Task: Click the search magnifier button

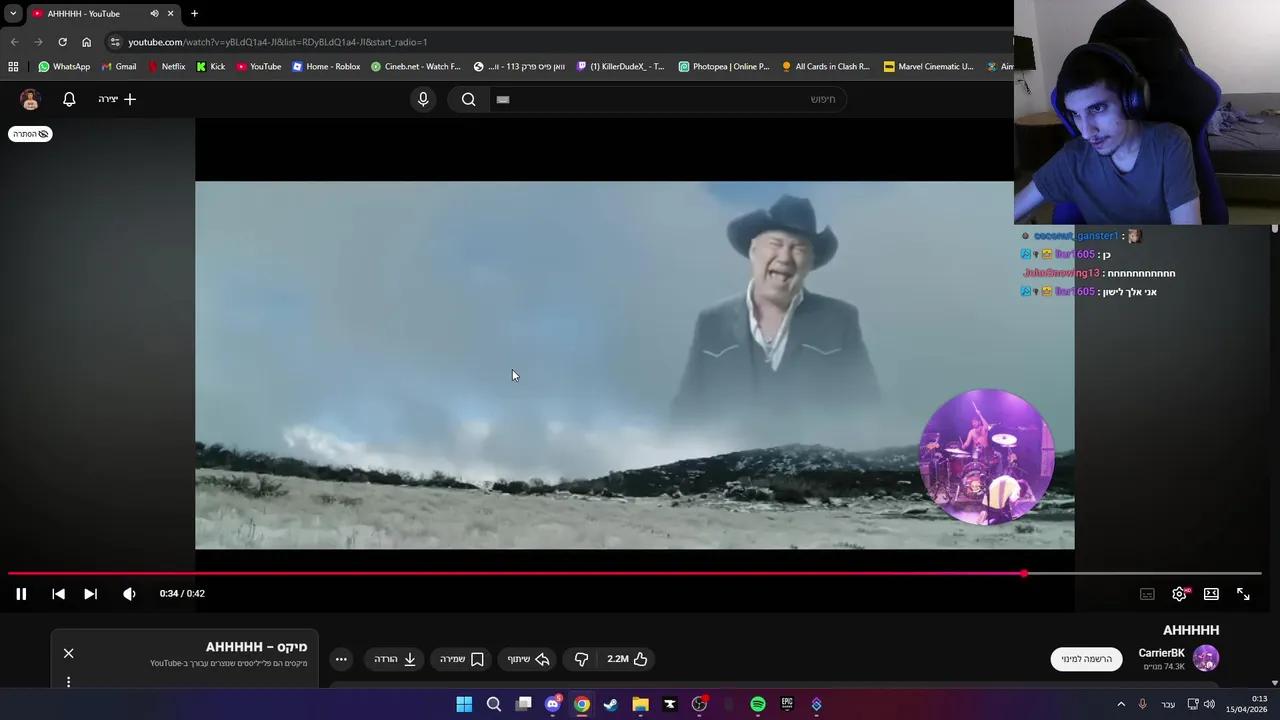Action: pyautogui.click(x=468, y=99)
